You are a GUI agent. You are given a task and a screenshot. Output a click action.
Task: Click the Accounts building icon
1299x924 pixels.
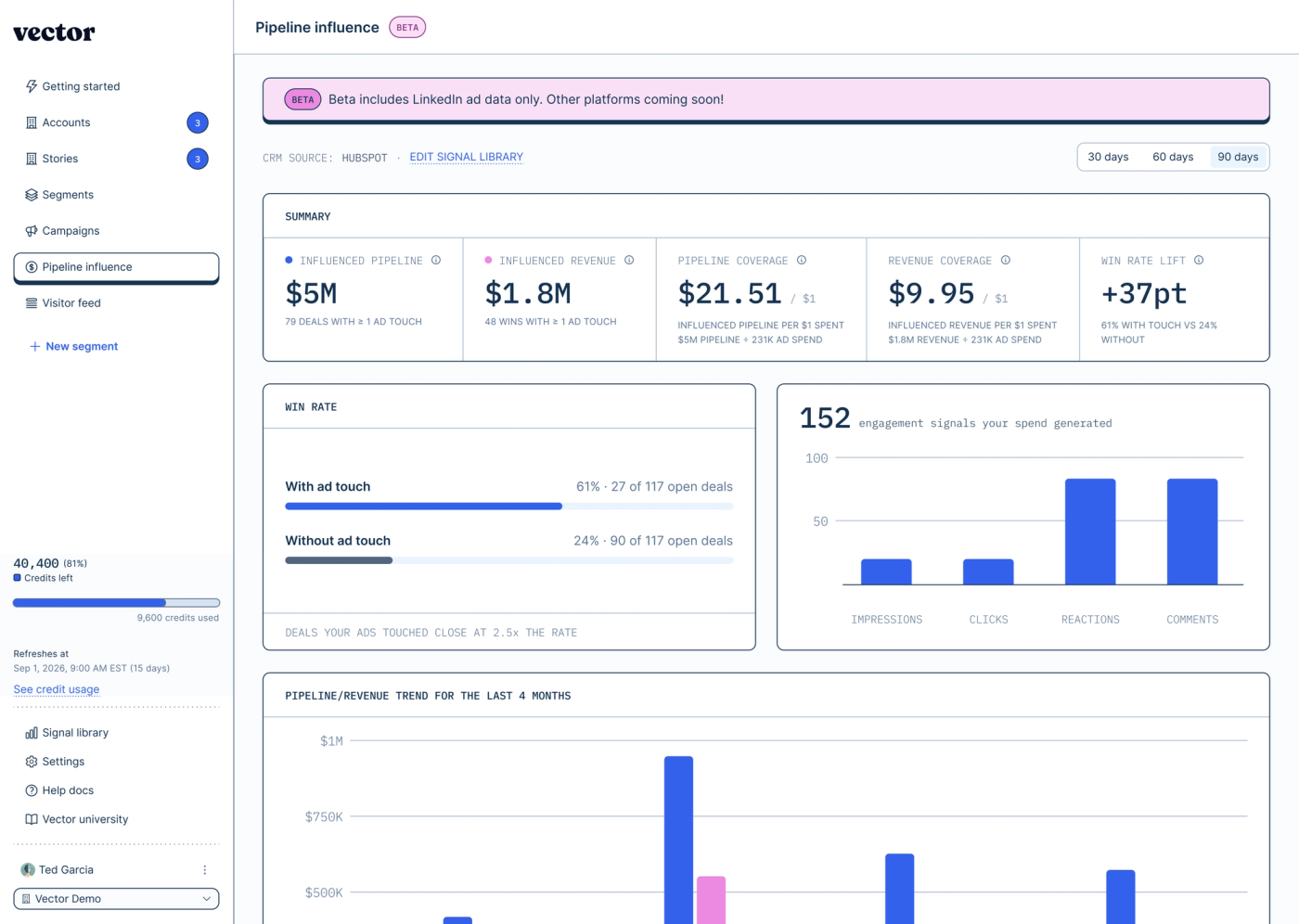[32, 122]
